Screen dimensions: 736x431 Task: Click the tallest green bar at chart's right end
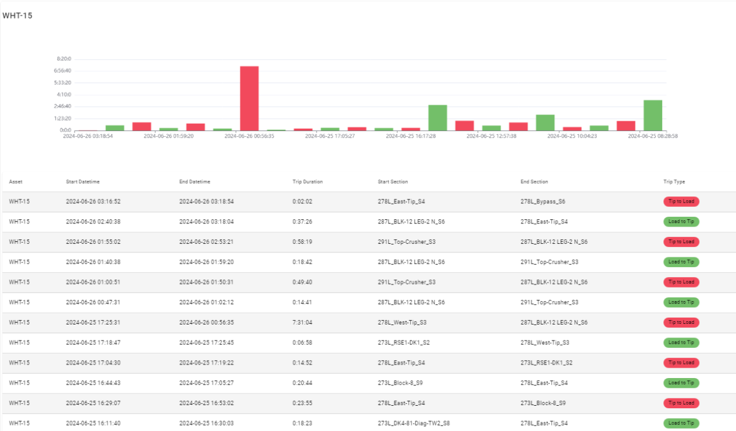pyautogui.click(x=653, y=115)
